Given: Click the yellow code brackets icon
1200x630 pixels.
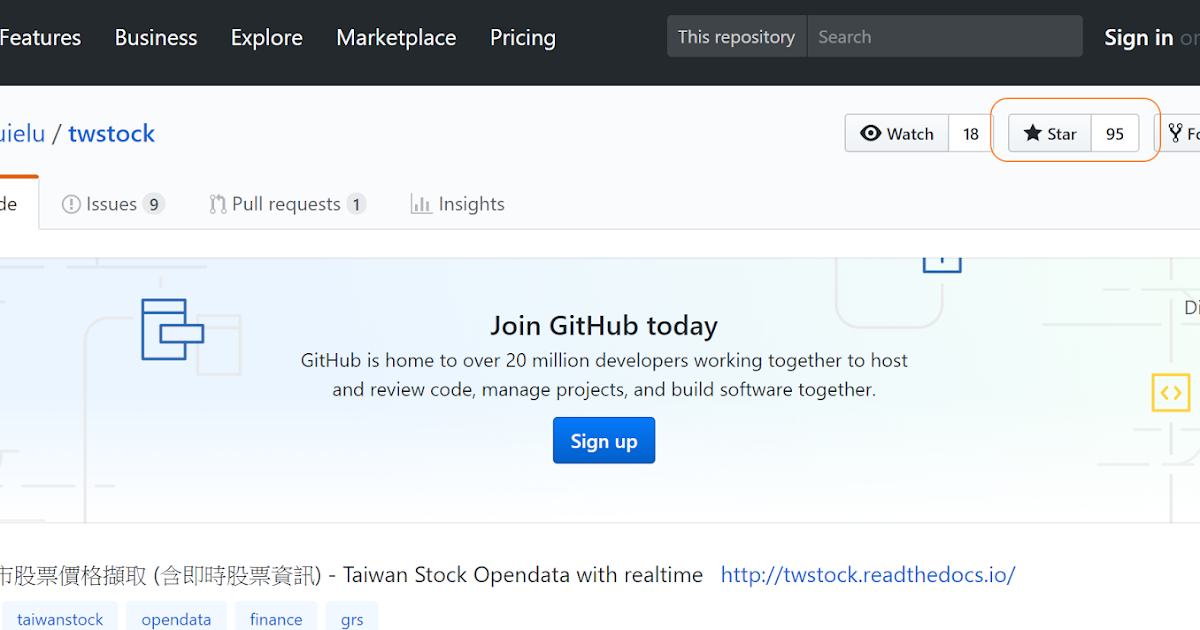Looking at the screenshot, I should (x=1171, y=392).
